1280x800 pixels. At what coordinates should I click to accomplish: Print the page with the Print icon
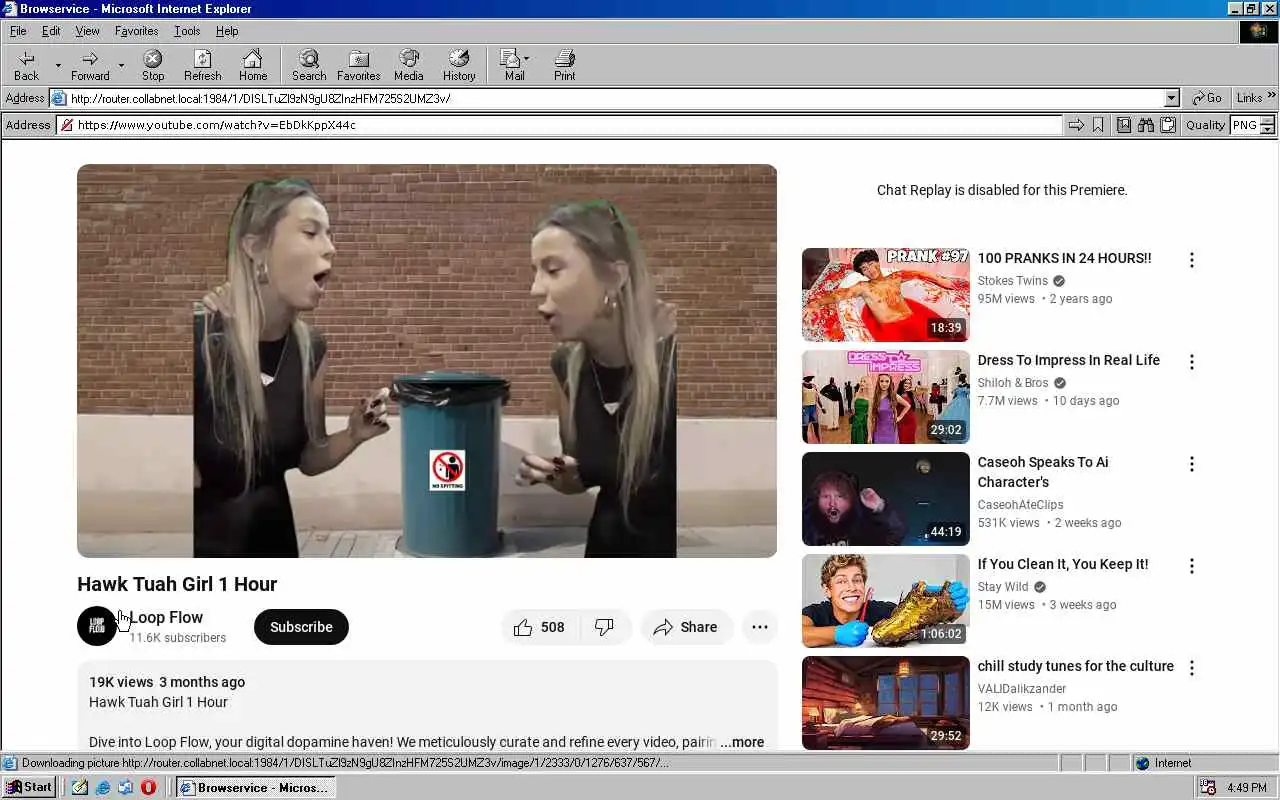tap(565, 65)
